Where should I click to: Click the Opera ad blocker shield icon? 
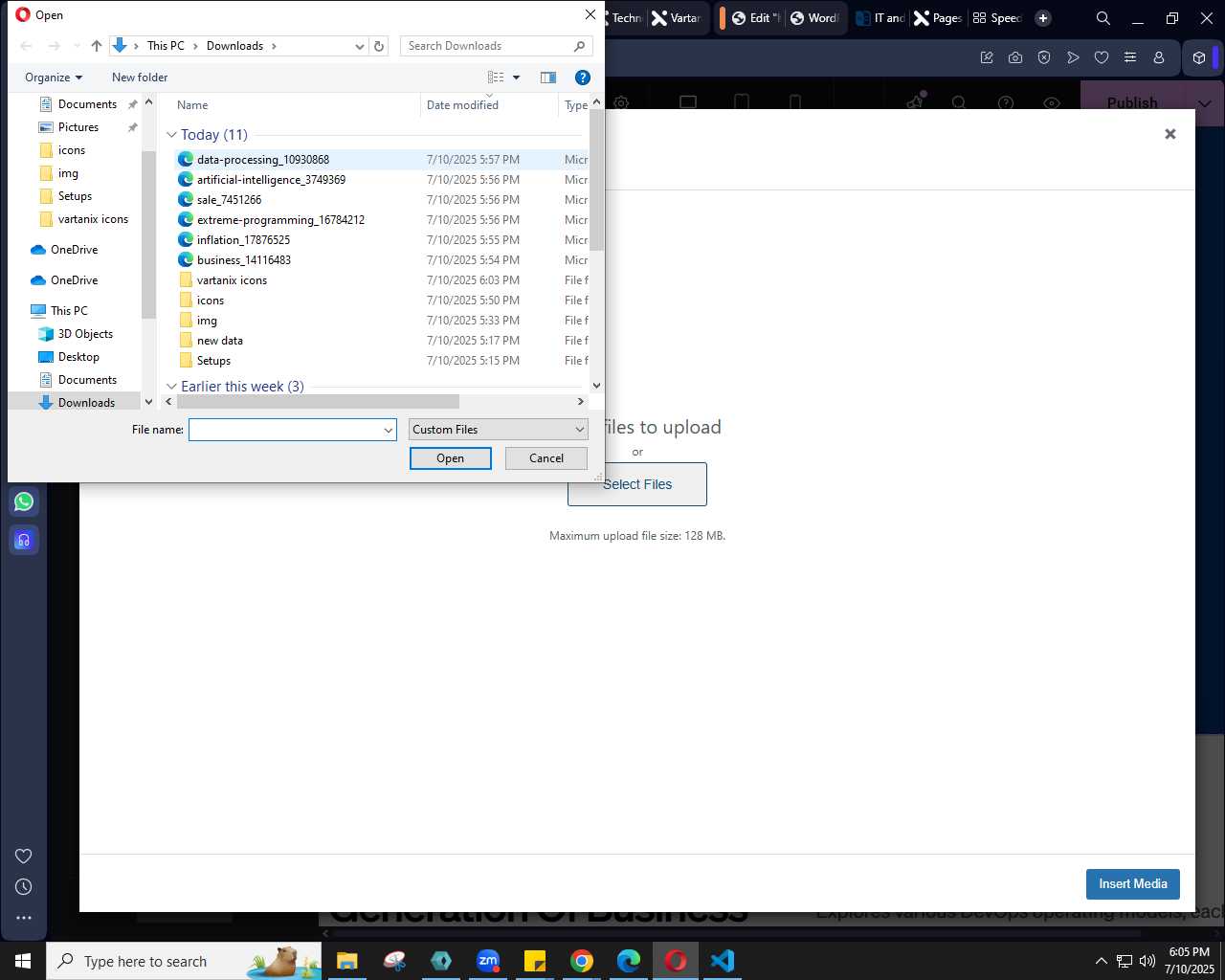coord(1044,57)
